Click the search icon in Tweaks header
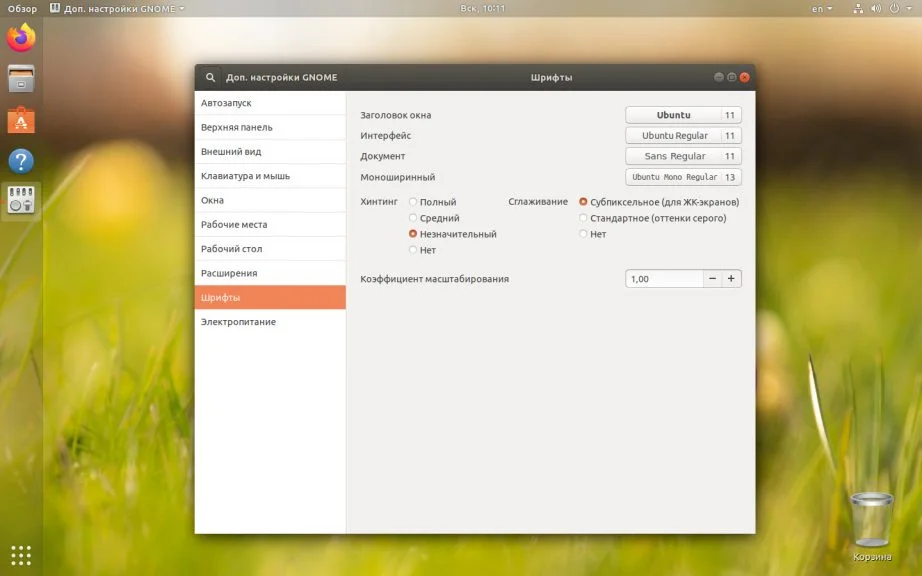Viewport: 922px width, 576px height. point(210,77)
